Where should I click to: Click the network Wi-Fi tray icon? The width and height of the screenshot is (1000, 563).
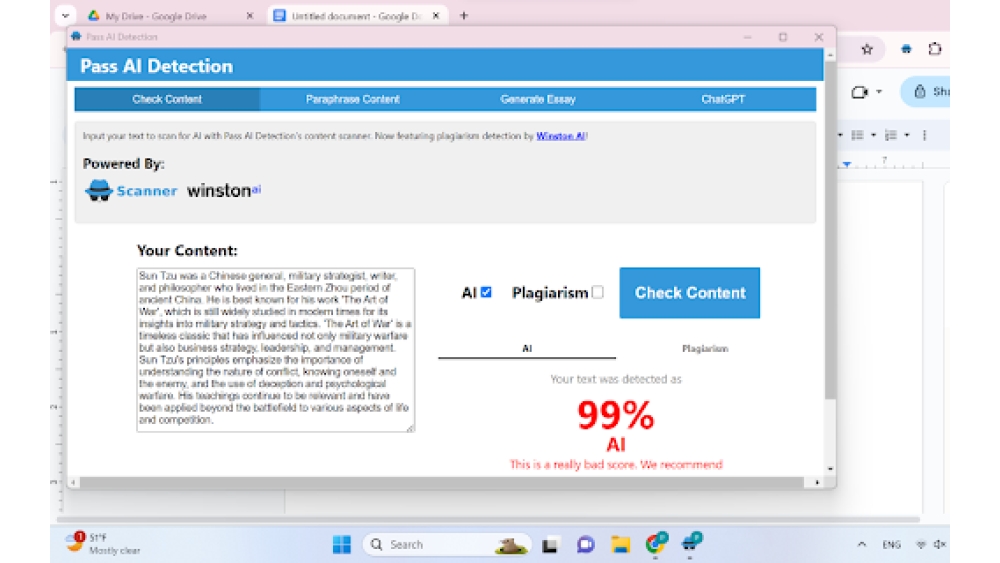920,545
